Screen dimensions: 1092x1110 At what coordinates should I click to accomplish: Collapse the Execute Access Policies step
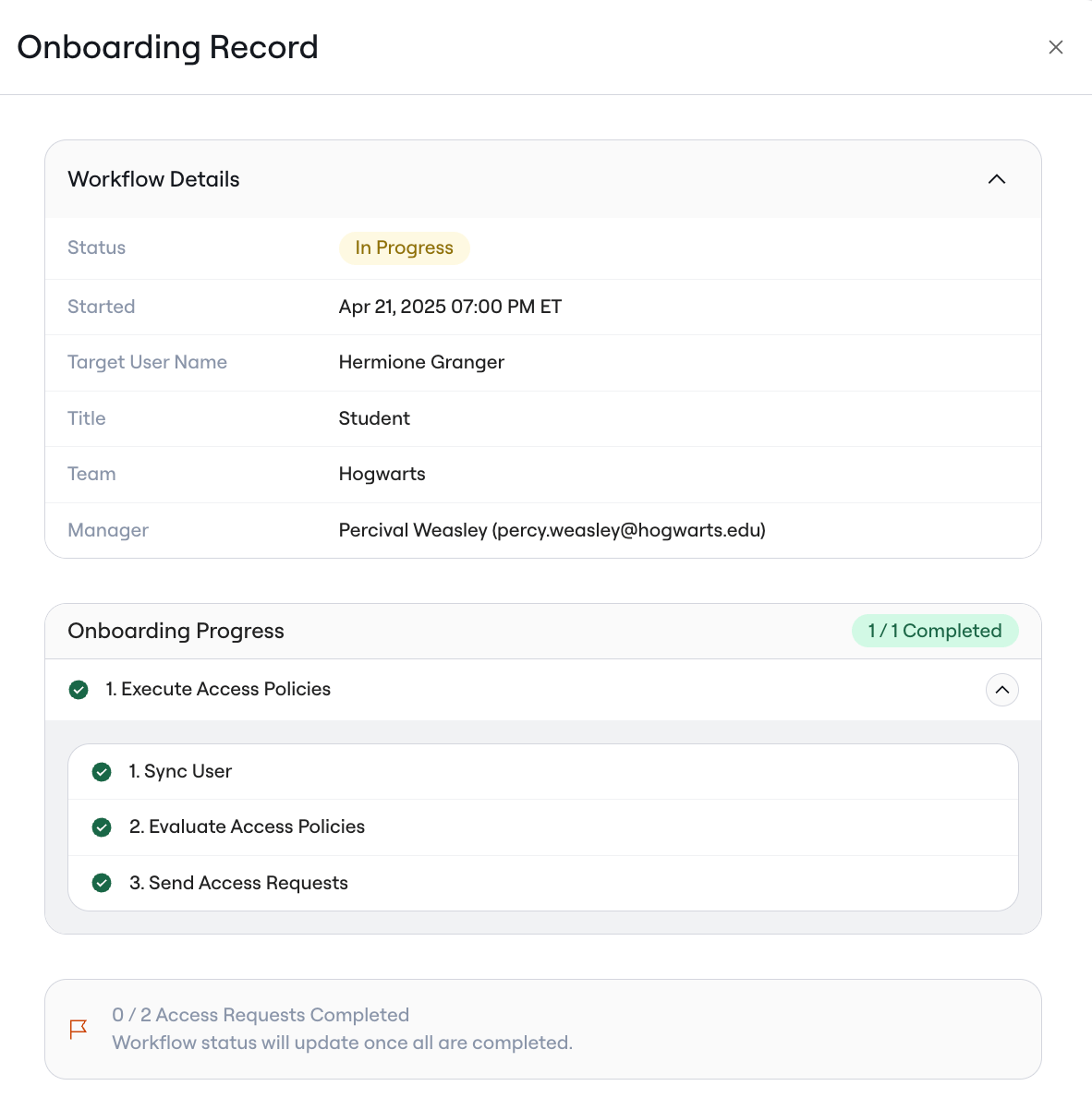point(1002,690)
